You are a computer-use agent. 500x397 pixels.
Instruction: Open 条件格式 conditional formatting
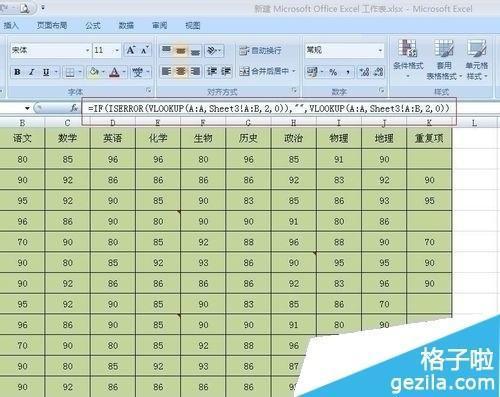click(408, 59)
